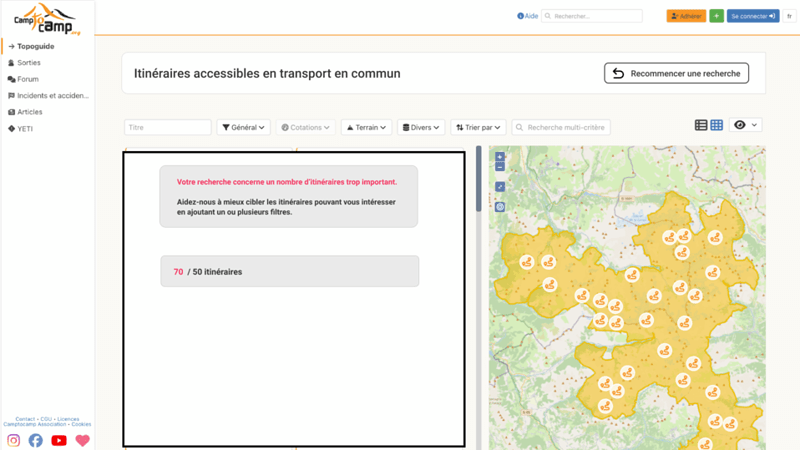The image size is (800, 450).
Task: Switch to list view layout
Action: click(701, 125)
